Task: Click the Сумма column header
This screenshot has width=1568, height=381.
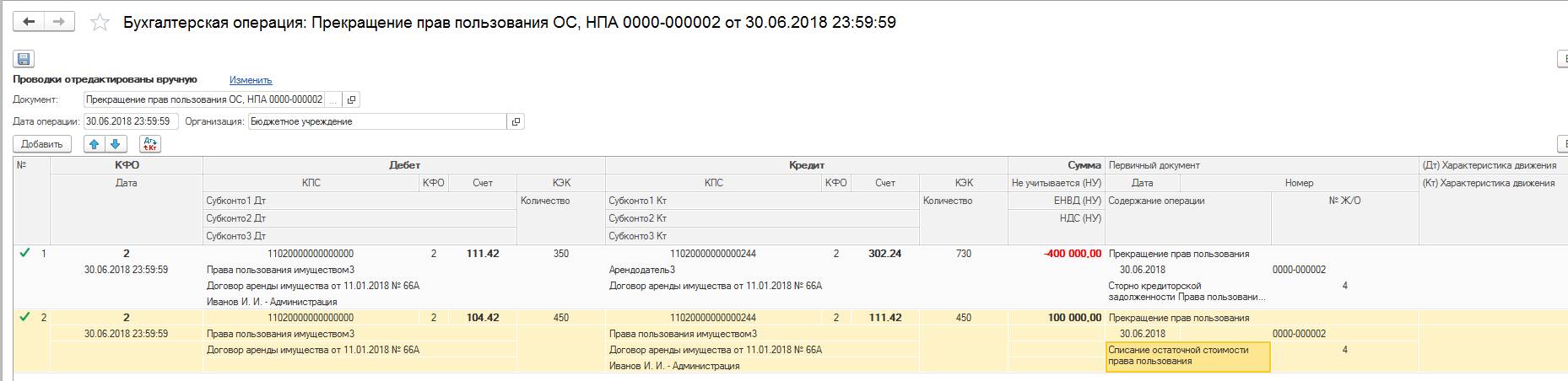Action: [1084, 165]
